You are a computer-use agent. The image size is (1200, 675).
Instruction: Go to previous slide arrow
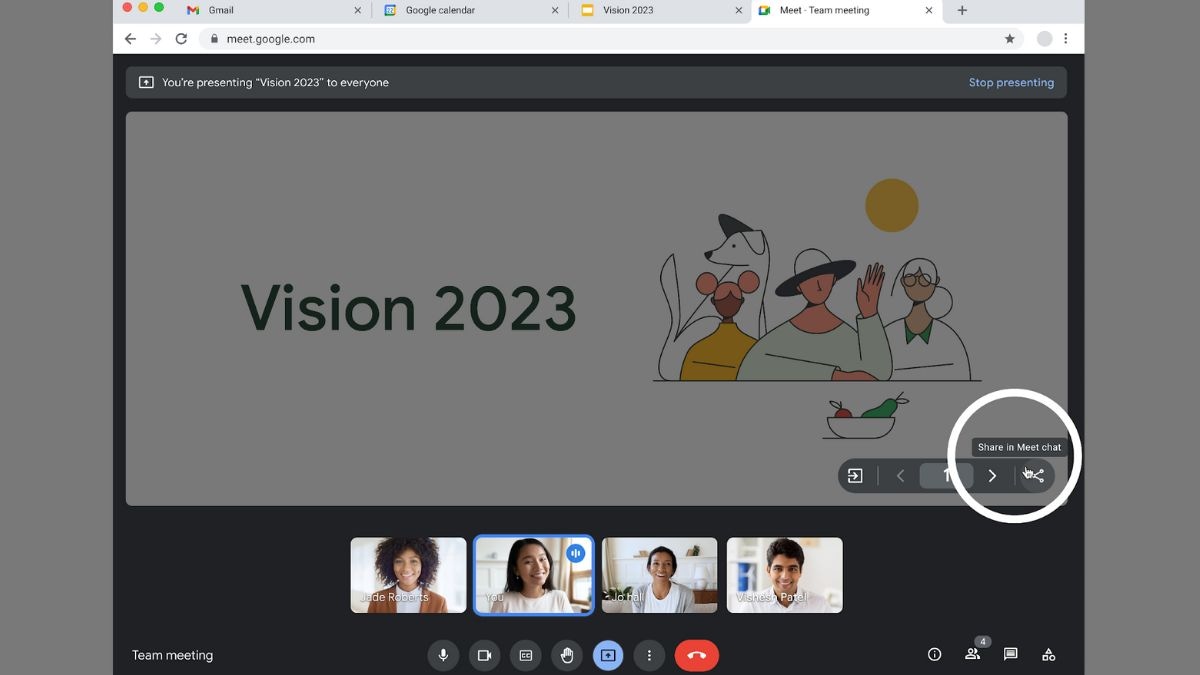(900, 476)
